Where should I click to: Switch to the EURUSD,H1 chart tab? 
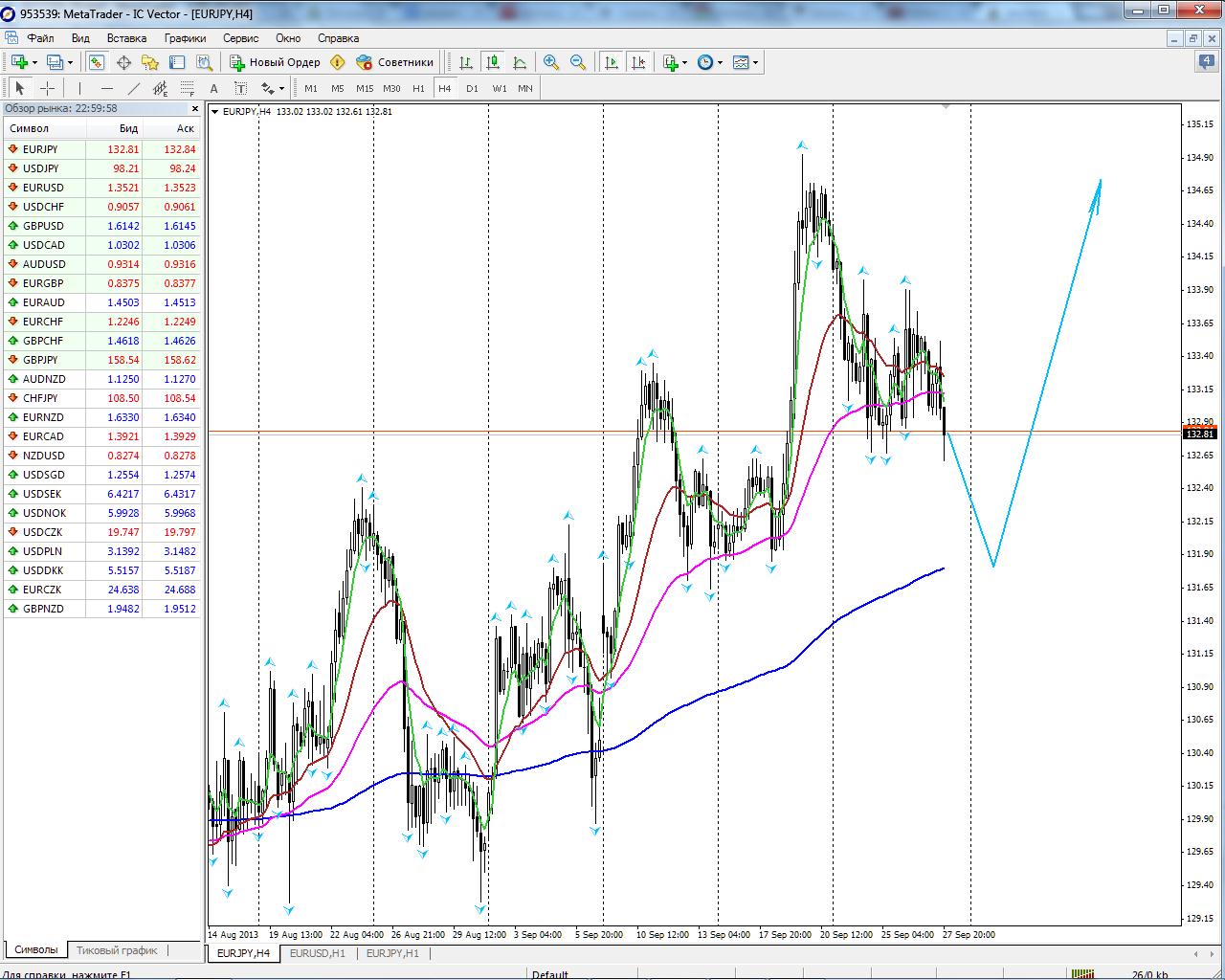[317, 953]
